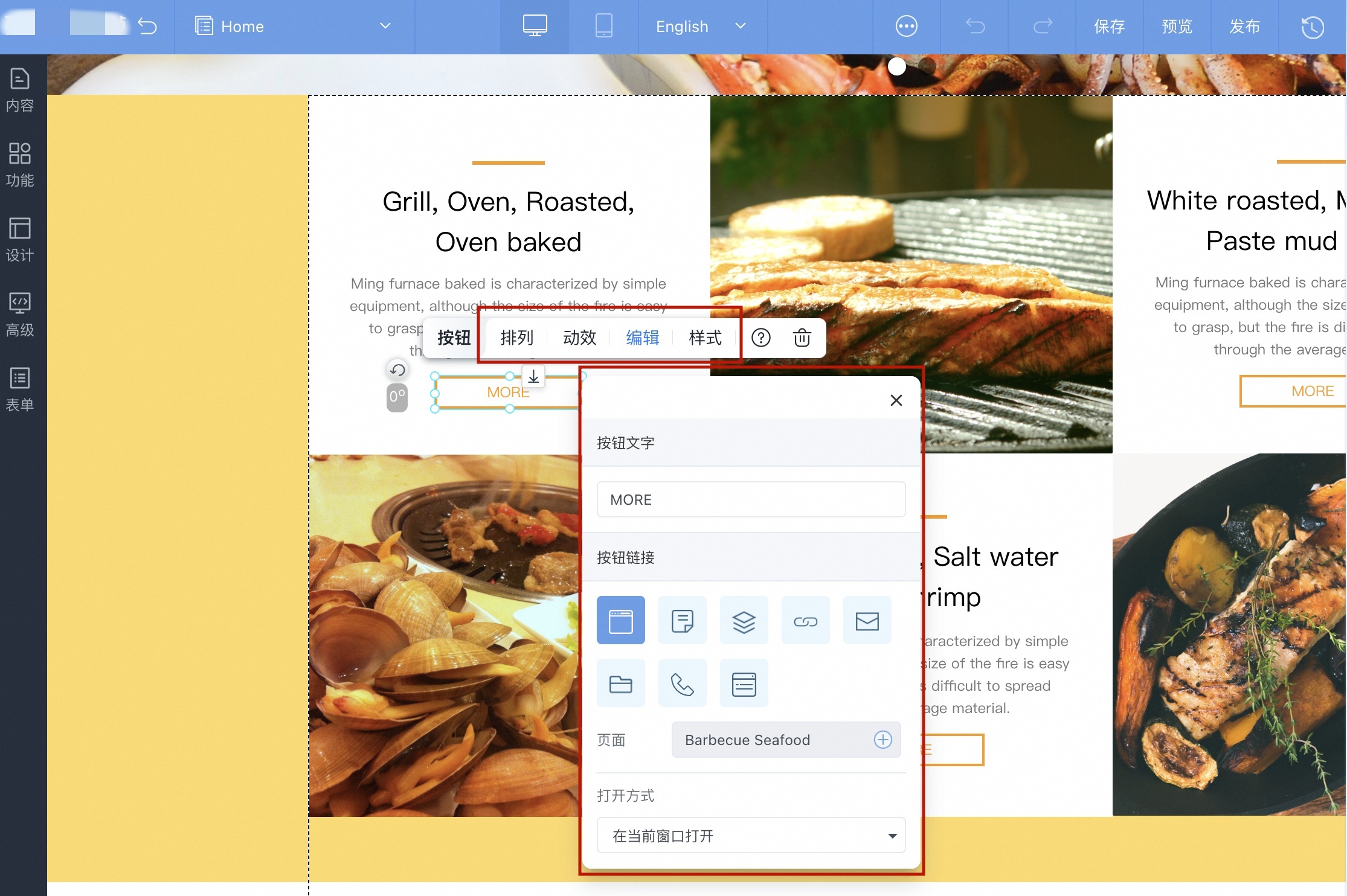The width and height of the screenshot is (1347, 896).
Task: Open the help question mark icon
Action: (x=760, y=338)
